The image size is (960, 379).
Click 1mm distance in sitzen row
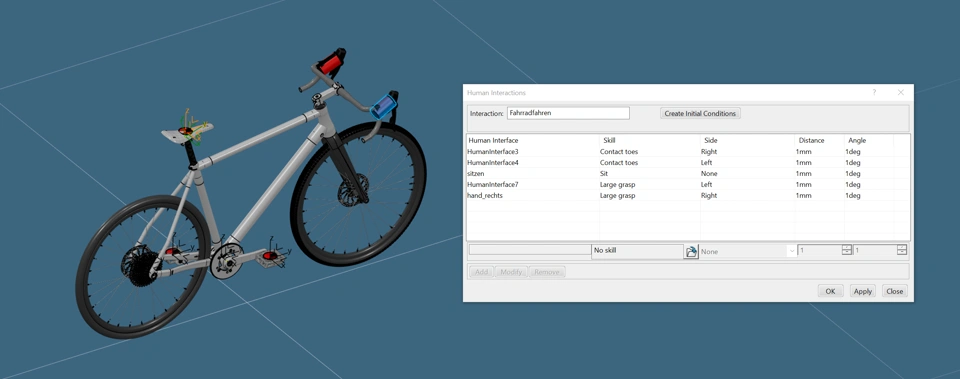pyautogui.click(x=803, y=173)
